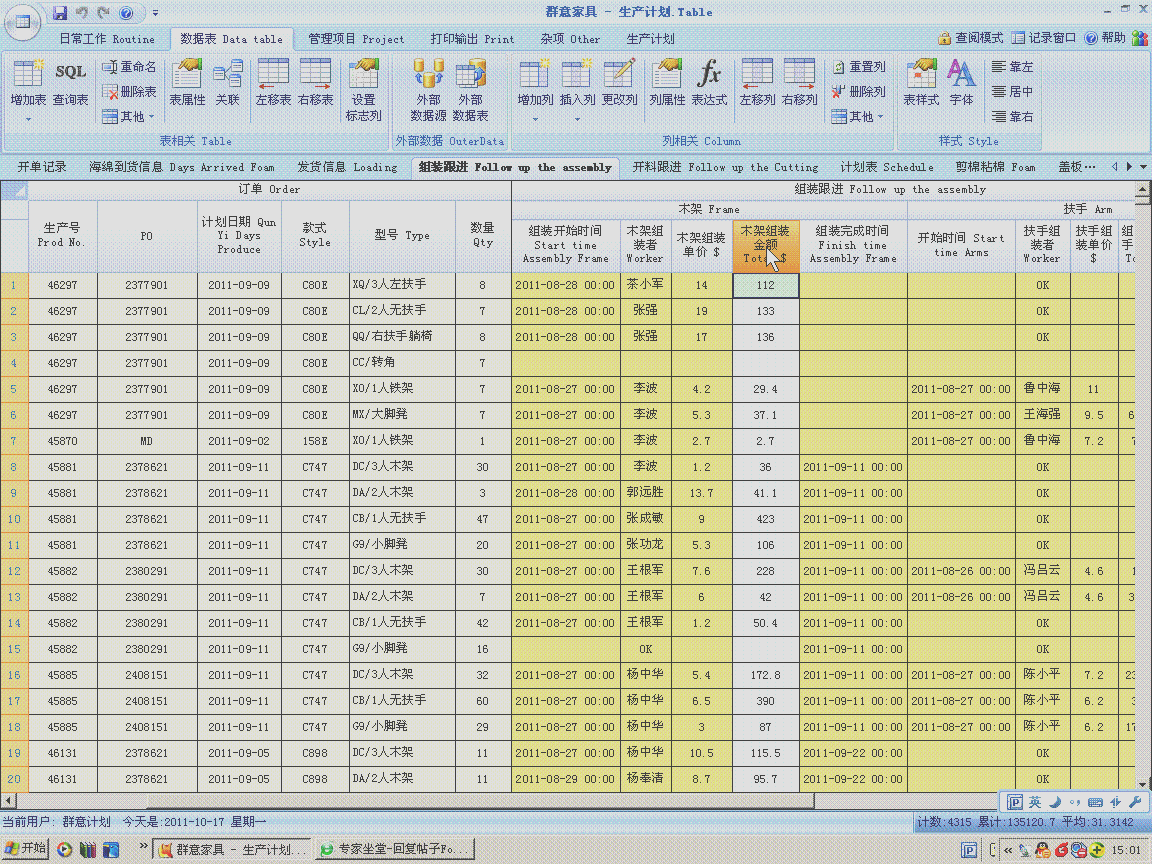Click the 开始 Start button
This screenshot has width=1152, height=864.
pyautogui.click(x=25, y=849)
